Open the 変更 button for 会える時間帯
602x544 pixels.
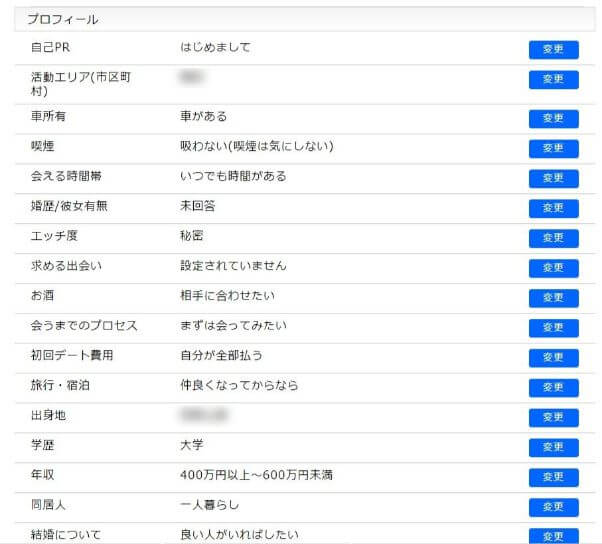(553, 178)
